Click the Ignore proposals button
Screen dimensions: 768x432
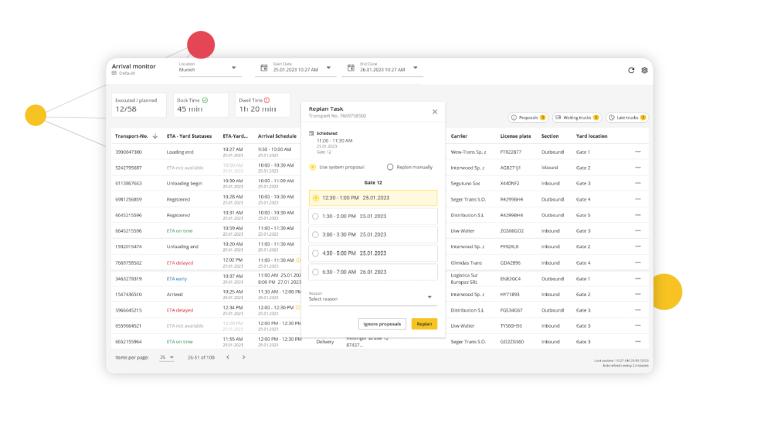381,324
